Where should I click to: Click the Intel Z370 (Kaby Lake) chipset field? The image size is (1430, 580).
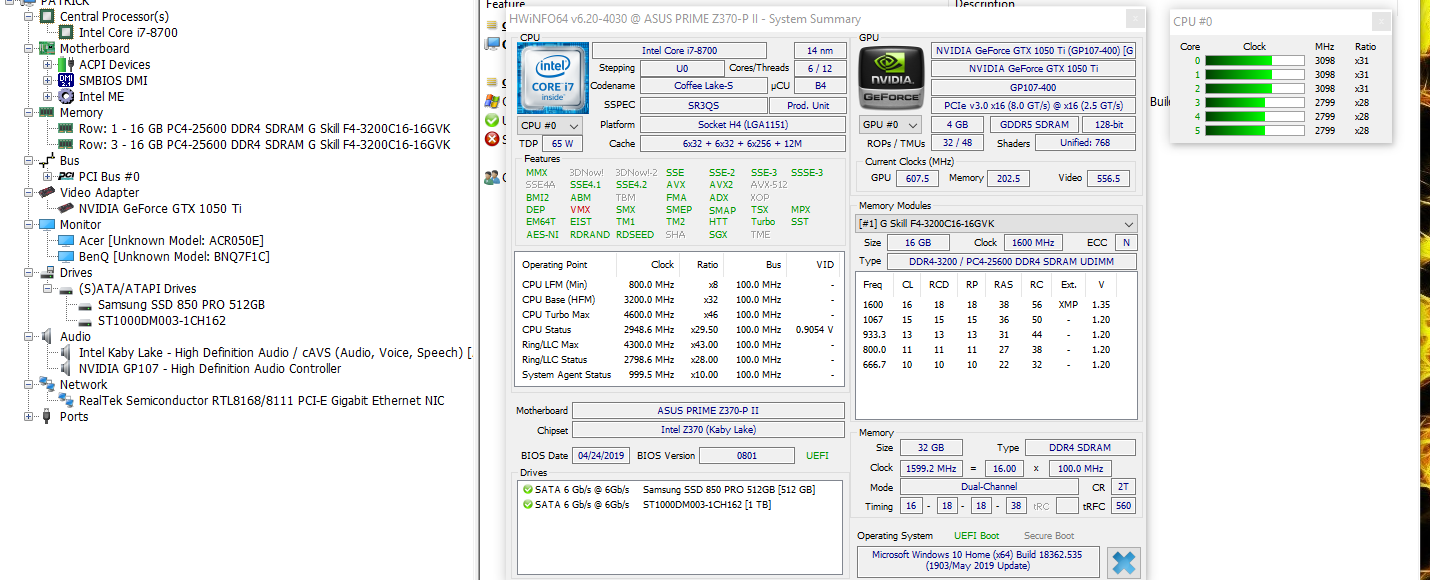[x=707, y=430]
